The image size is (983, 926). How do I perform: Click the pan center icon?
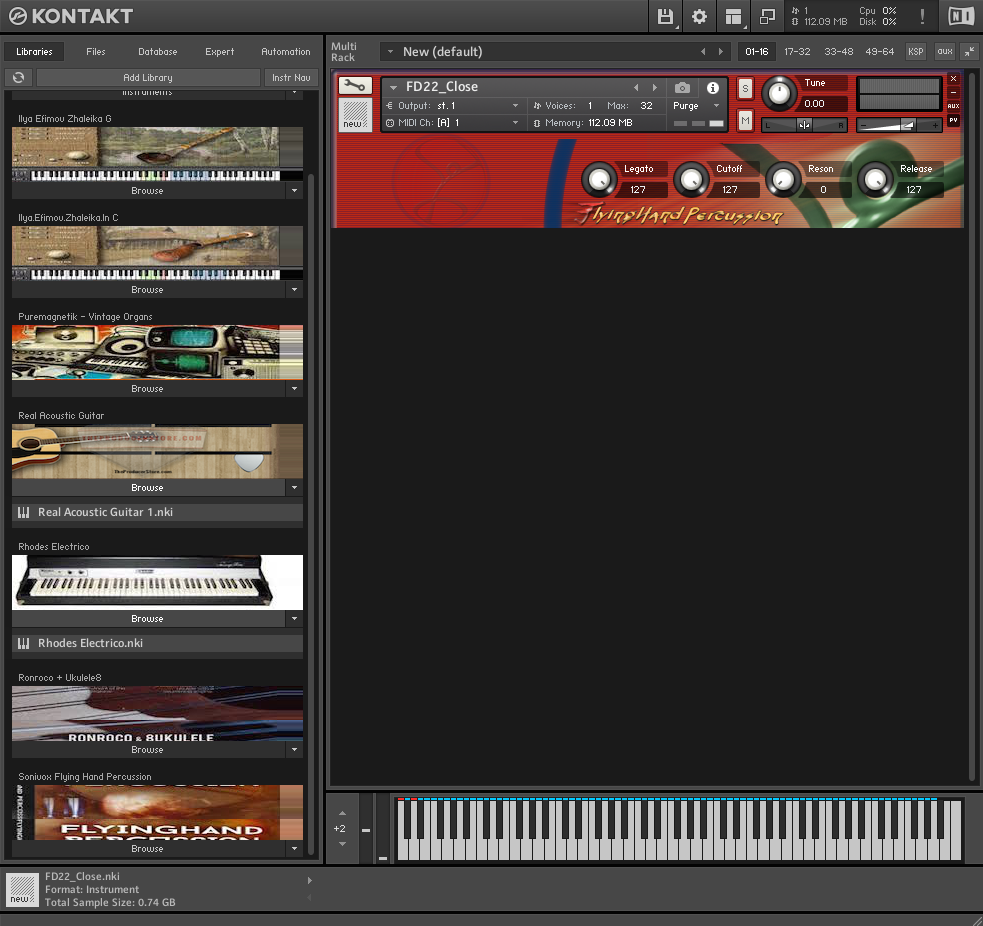tap(804, 125)
